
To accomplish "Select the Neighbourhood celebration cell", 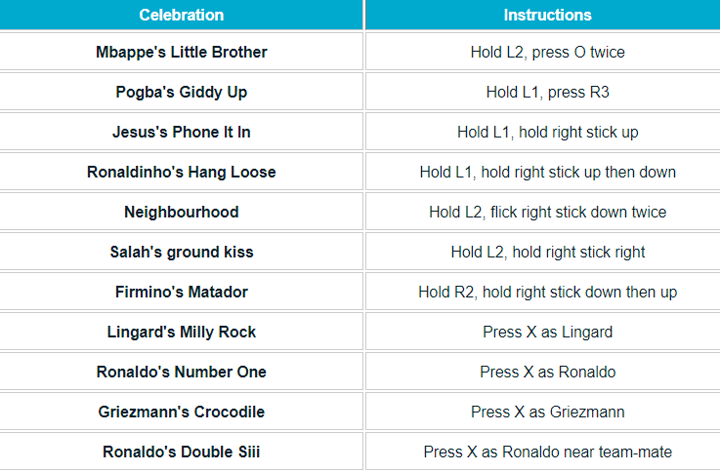I will 181,212.
